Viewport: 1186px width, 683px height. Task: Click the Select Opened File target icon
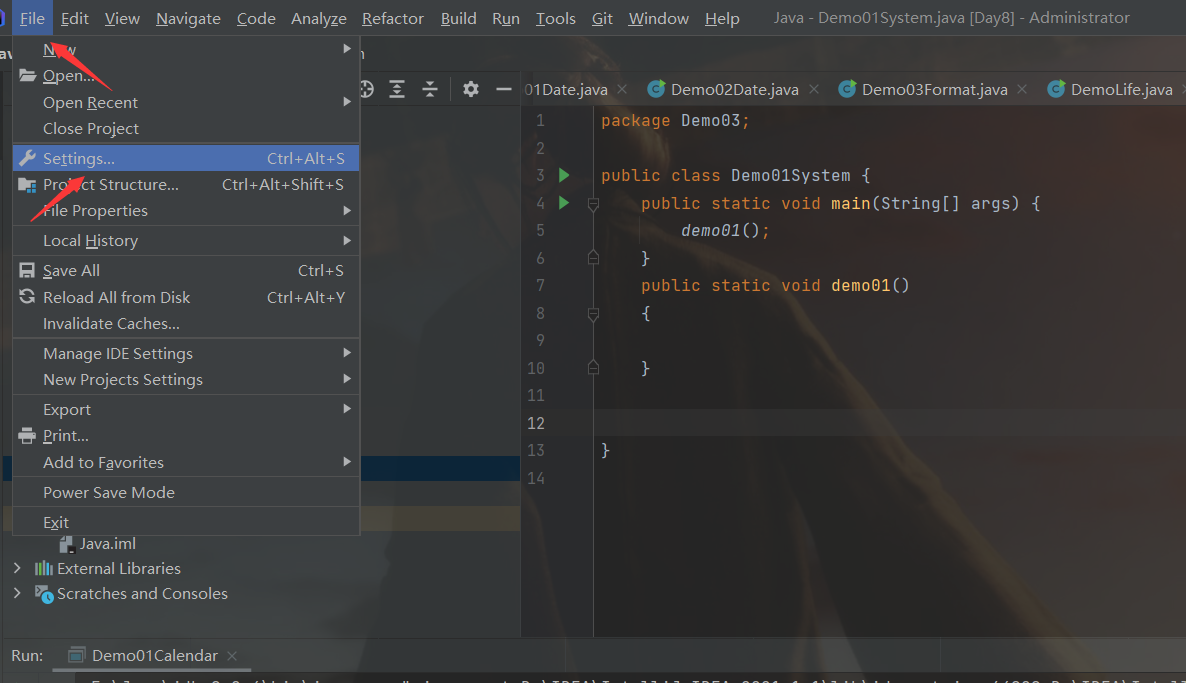(366, 89)
